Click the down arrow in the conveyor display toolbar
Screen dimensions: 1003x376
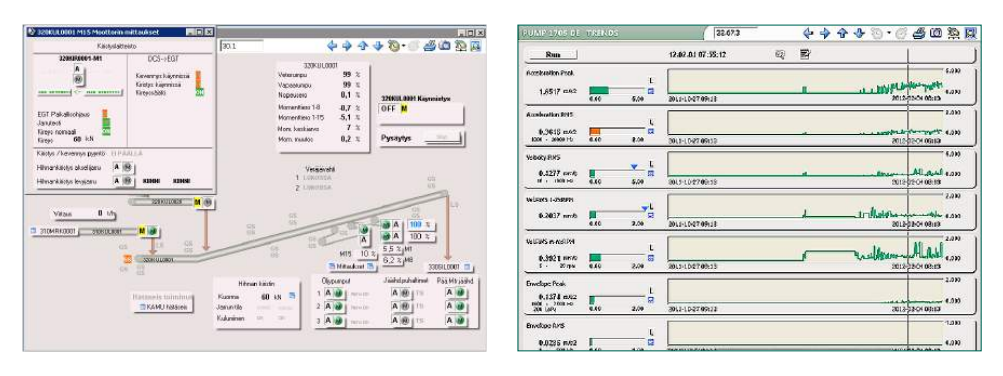(378, 46)
